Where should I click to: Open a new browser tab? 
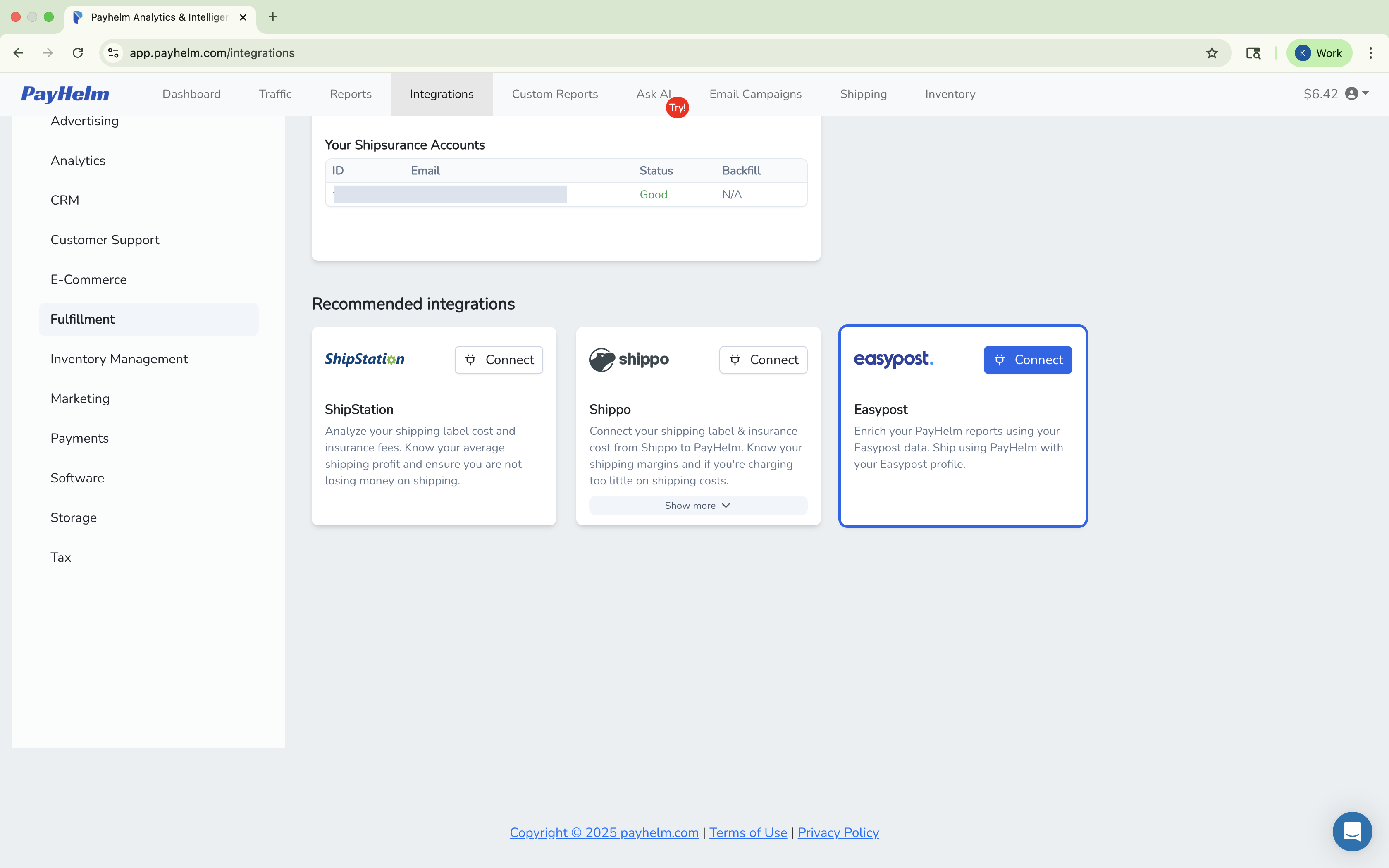pos(272,17)
